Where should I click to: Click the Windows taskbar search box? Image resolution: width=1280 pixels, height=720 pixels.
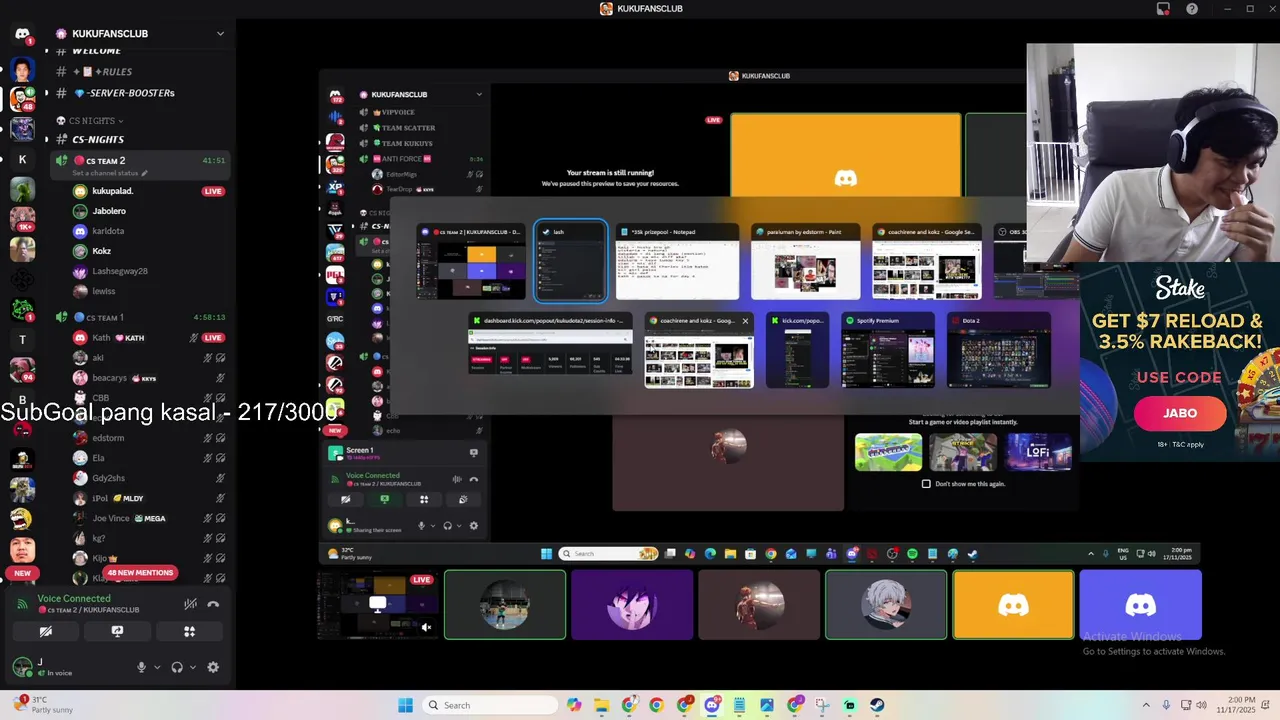(x=490, y=705)
